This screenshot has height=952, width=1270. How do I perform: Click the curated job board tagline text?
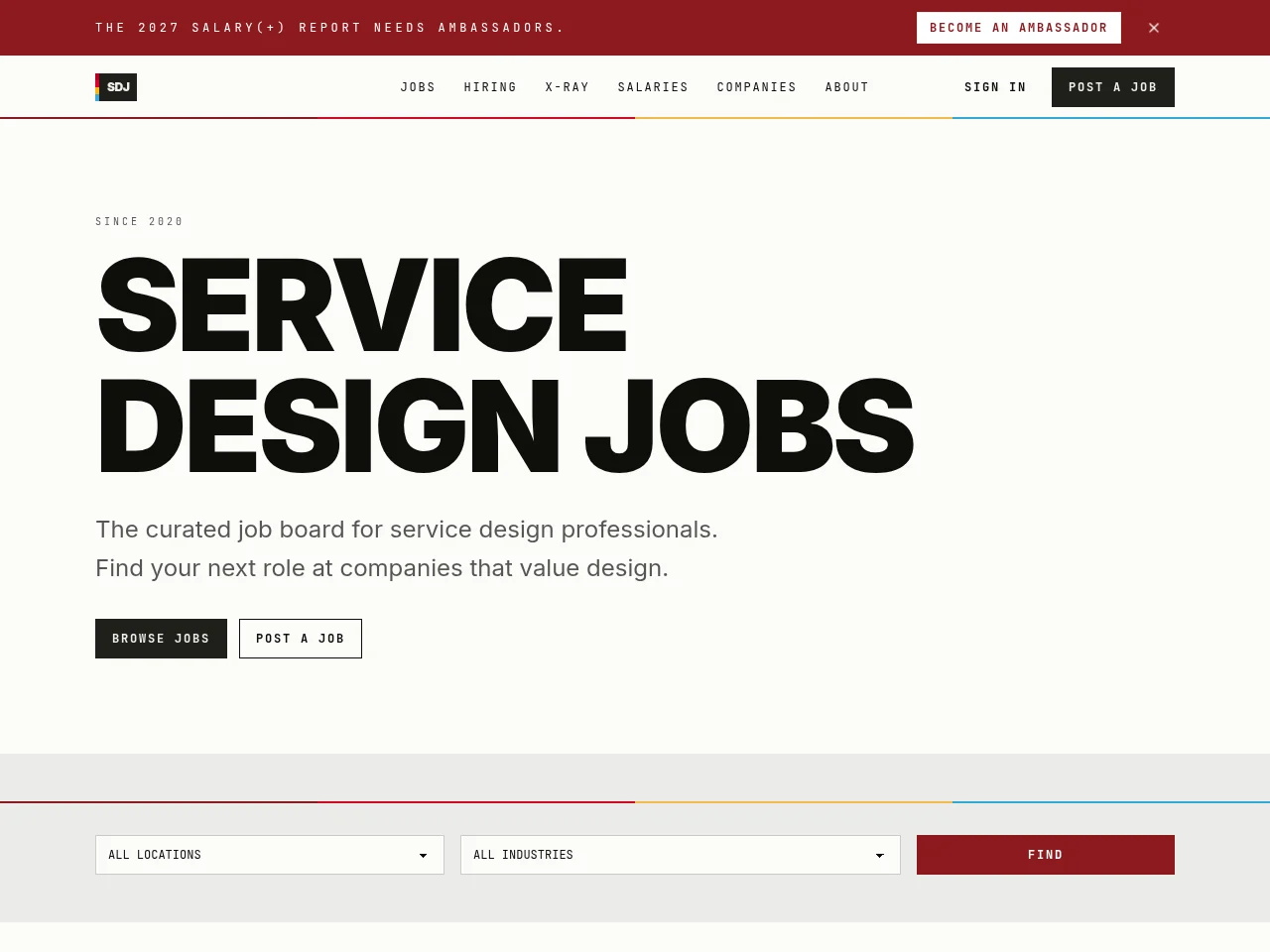coord(407,548)
